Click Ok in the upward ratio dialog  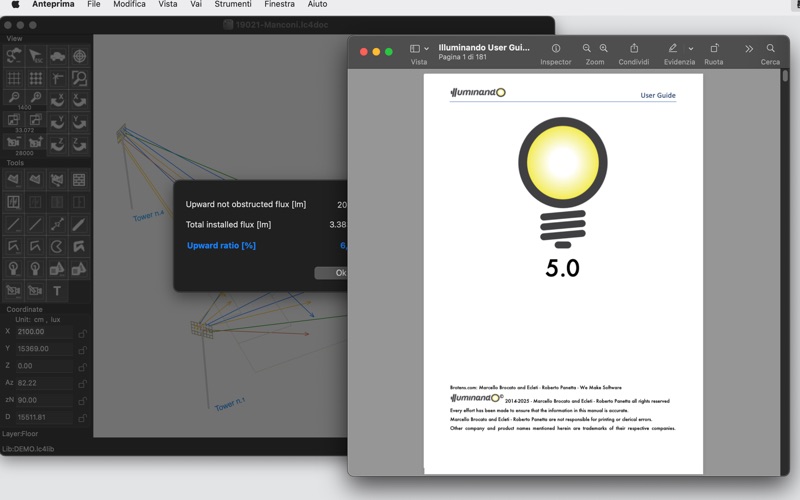(331, 273)
